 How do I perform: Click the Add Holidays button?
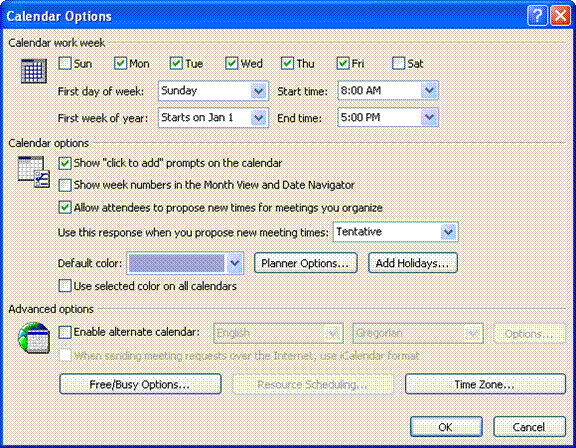413,263
